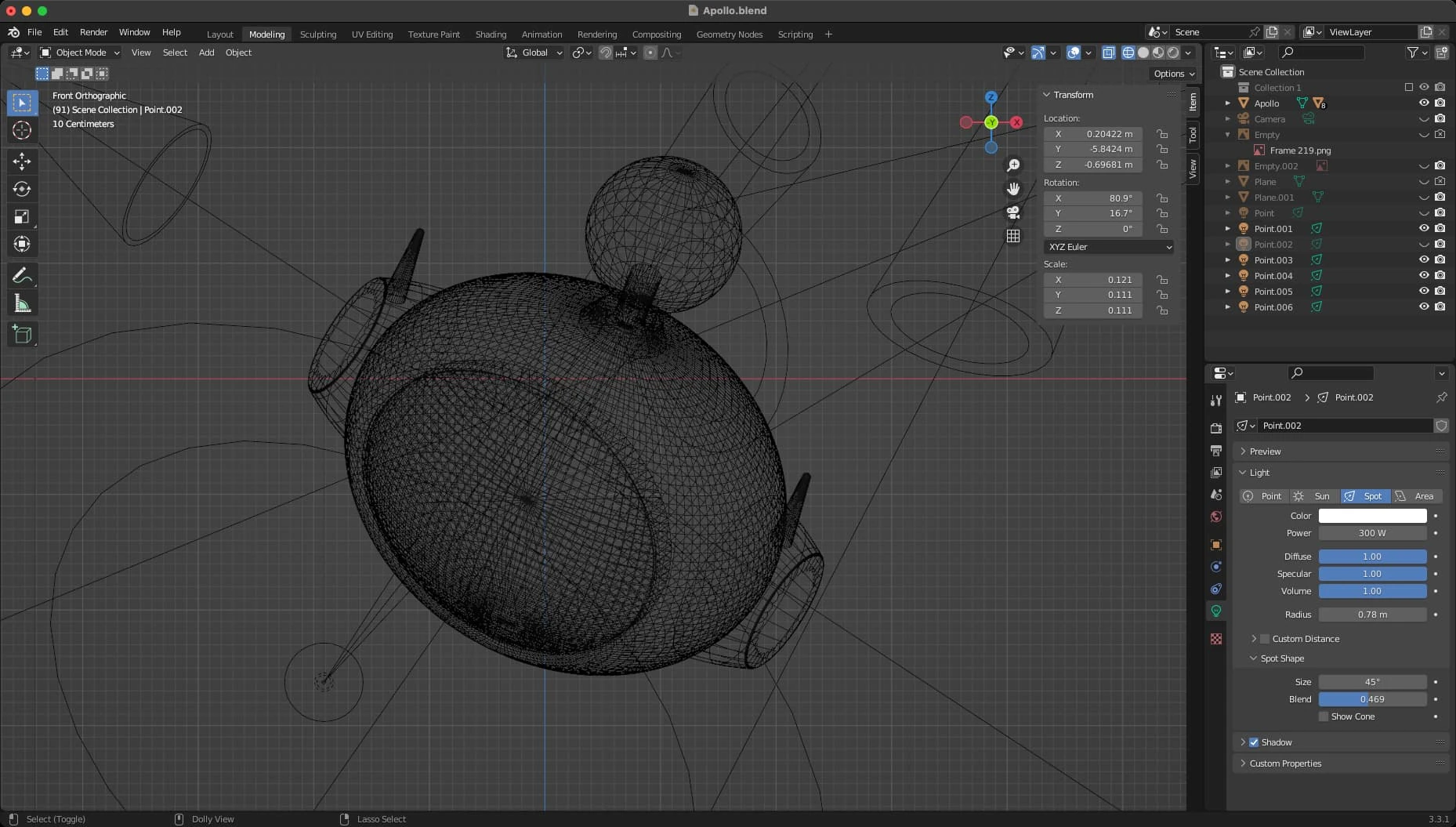
Task: Hide Point.001 in the viewport
Action: pyautogui.click(x=1424, y=228)
